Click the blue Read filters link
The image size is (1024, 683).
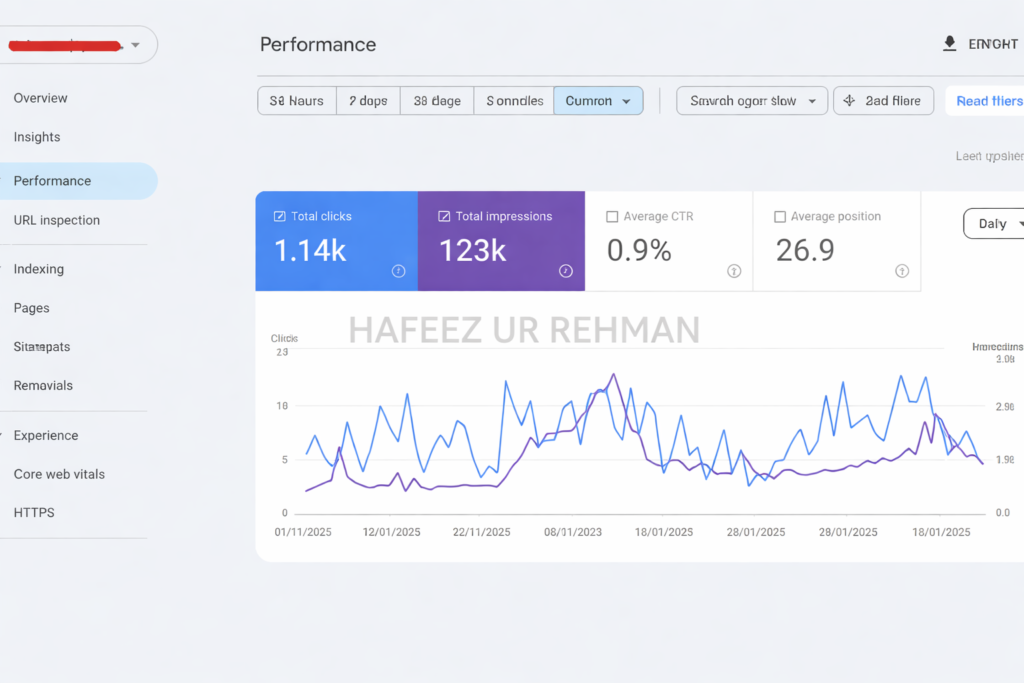tap(989, 101)
